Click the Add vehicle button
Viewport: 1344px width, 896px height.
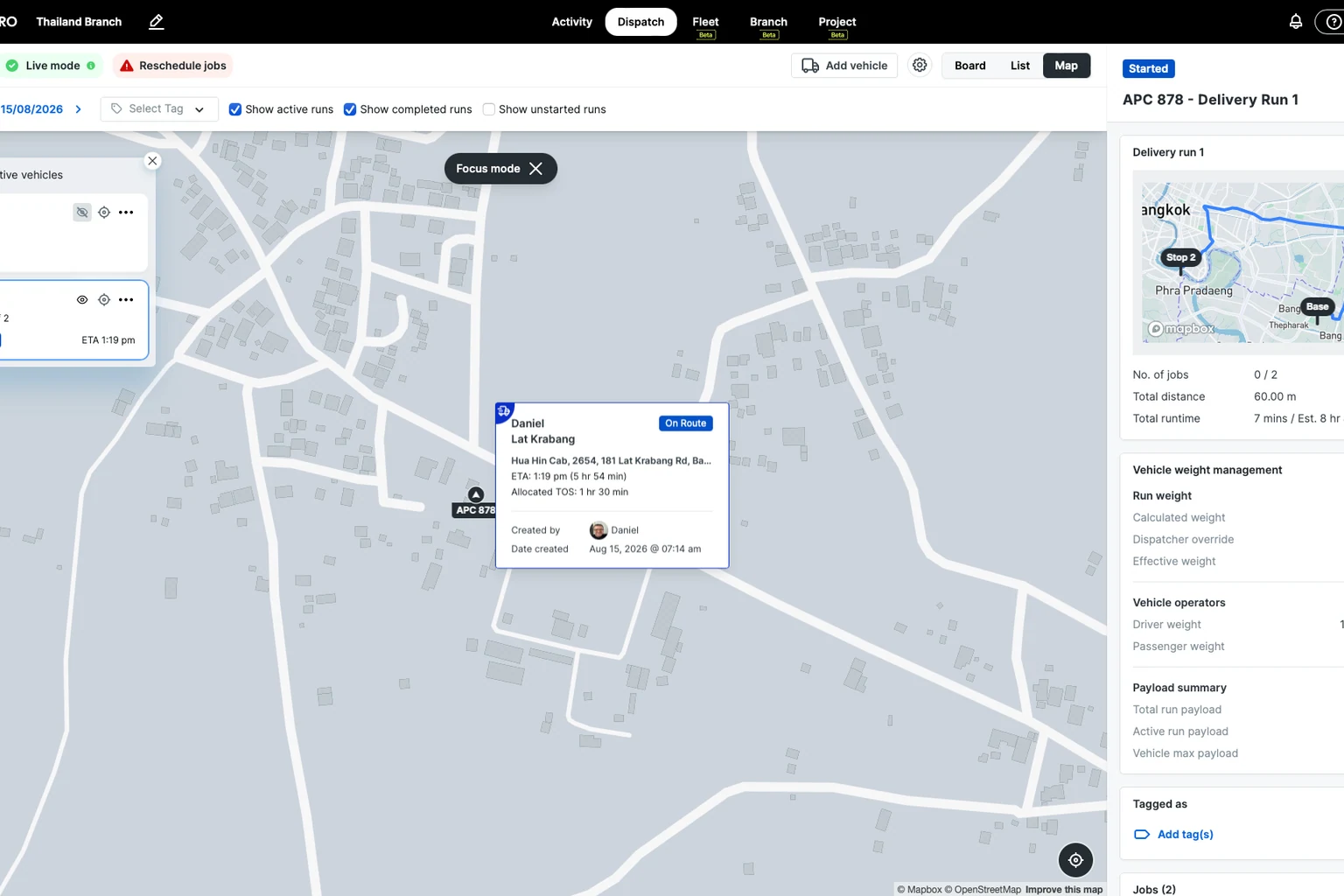click(x=844, y=66)
